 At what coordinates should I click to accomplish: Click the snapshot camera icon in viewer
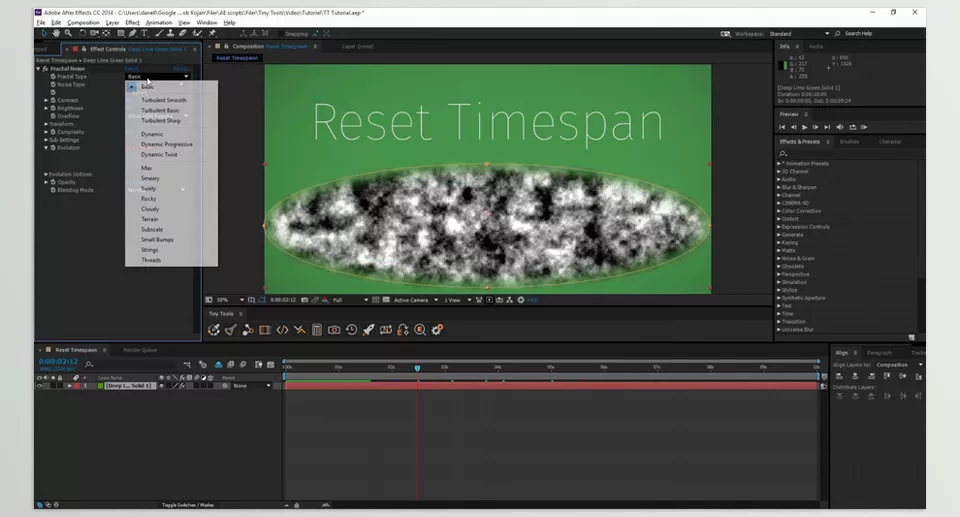pos(304,300)
